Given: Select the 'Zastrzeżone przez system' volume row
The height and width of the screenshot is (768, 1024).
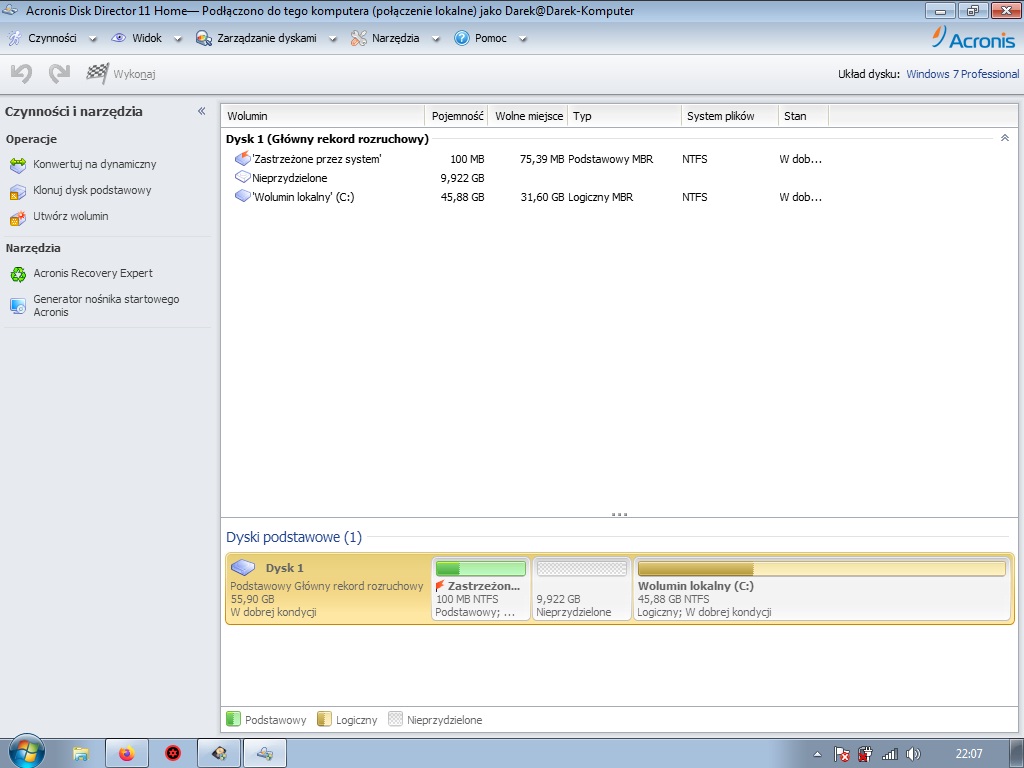Looking at the screenshot, I should (619, 159).
